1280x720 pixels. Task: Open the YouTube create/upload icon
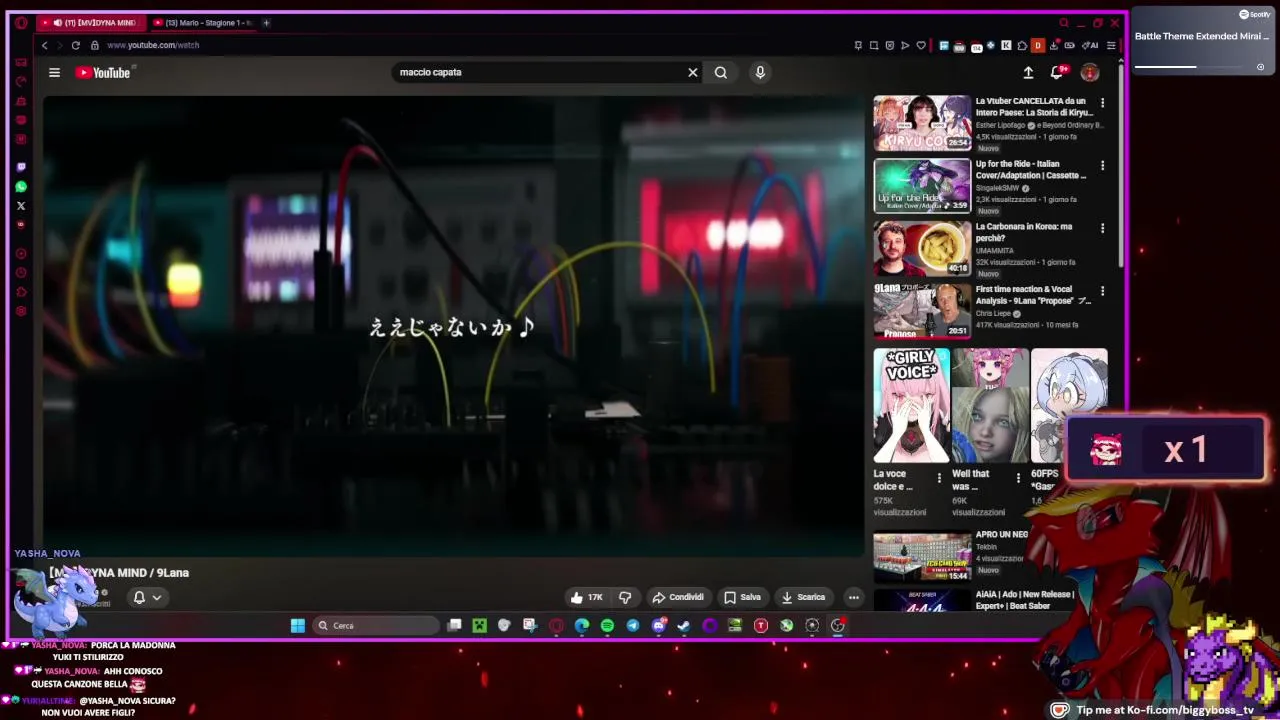tap(1028, 72)
